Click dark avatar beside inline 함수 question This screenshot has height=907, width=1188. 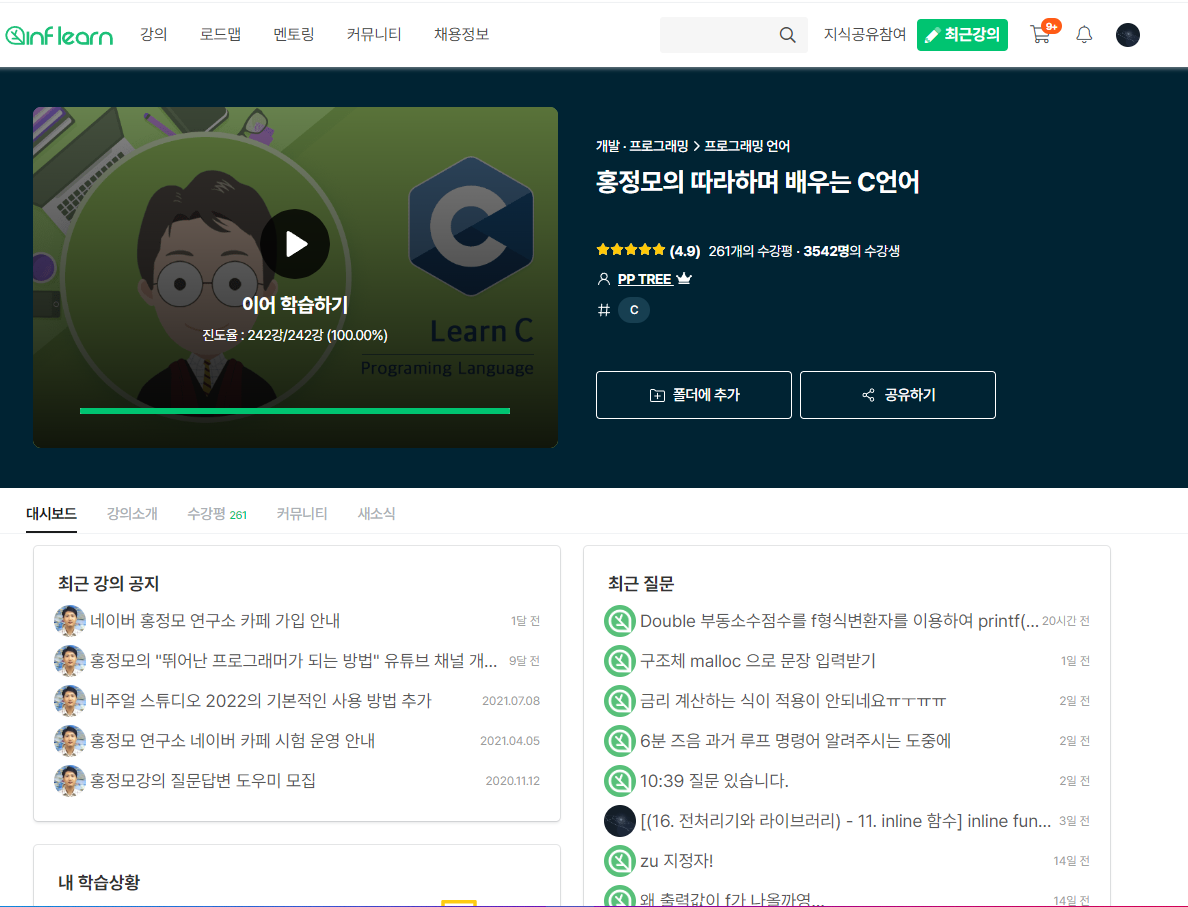tap(620, 821)
